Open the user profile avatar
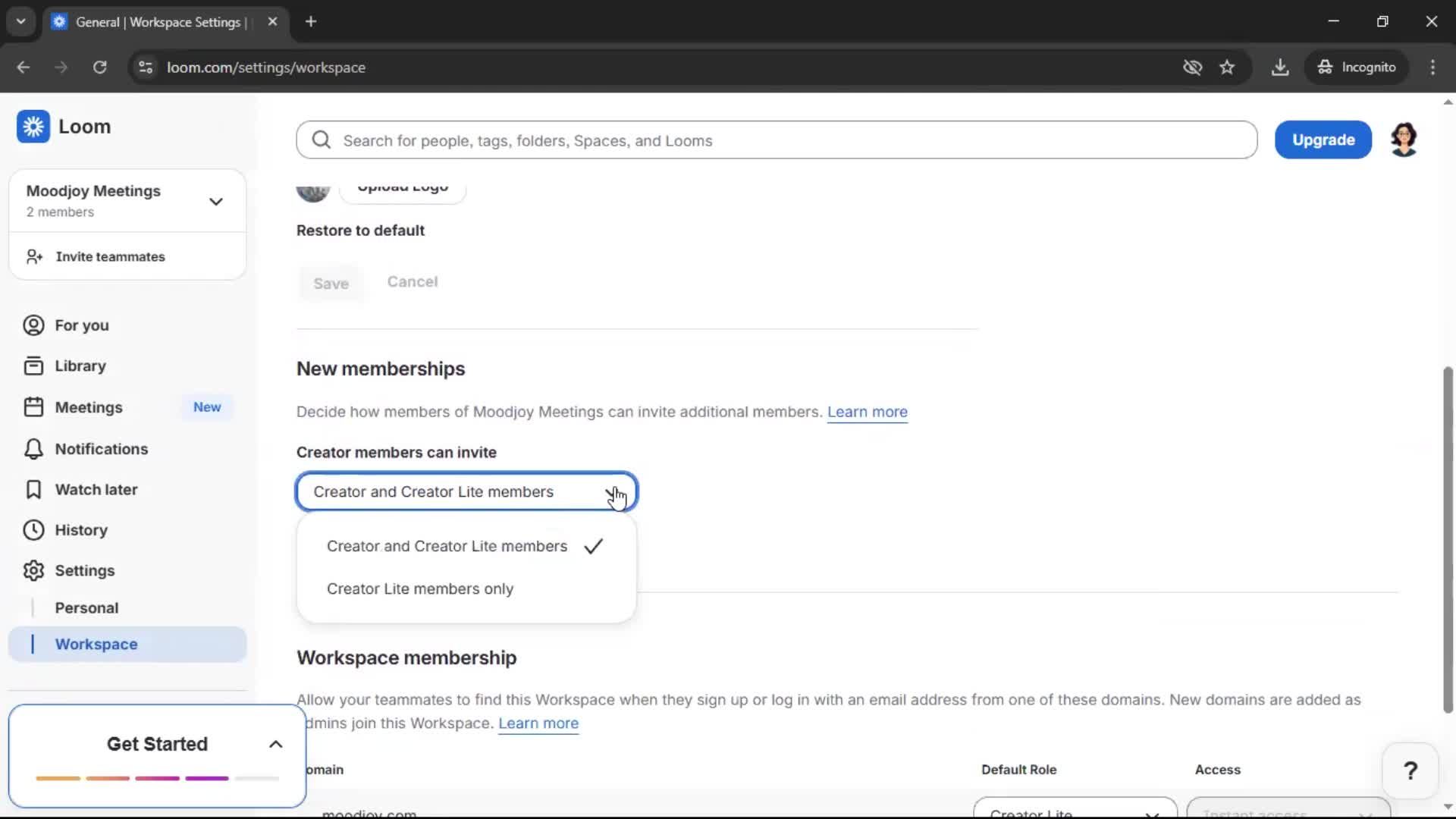 (1404, 140)
